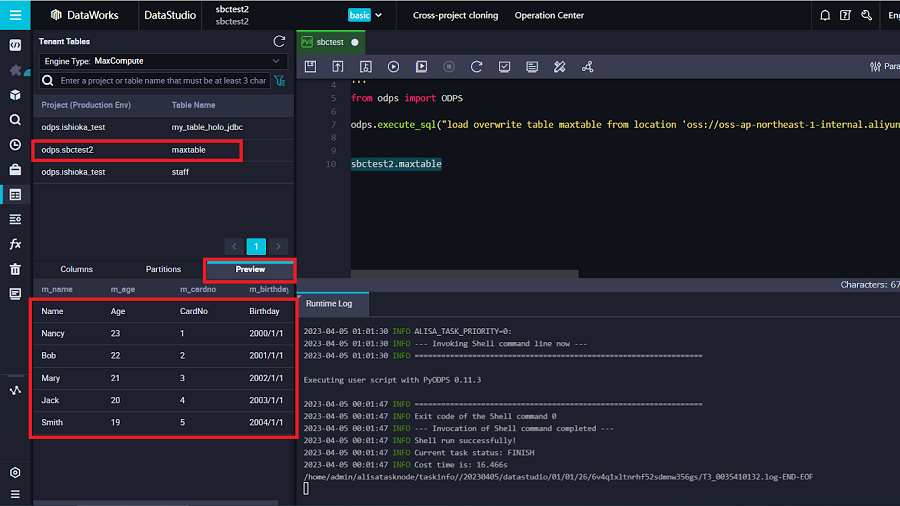Viewport: 900px width, 506px height.
Task: Switch to the Partitions tab
Action: 163,269
